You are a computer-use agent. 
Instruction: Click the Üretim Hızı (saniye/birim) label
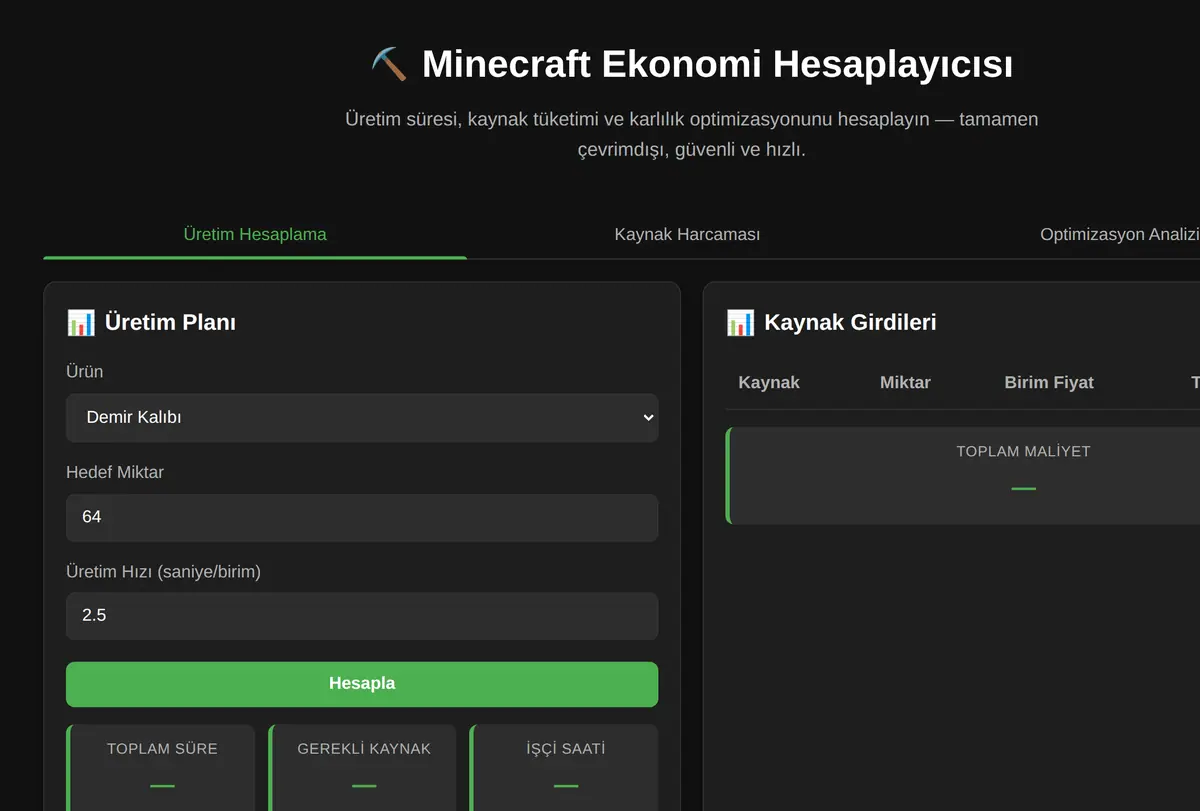click(x=163, y=571)
